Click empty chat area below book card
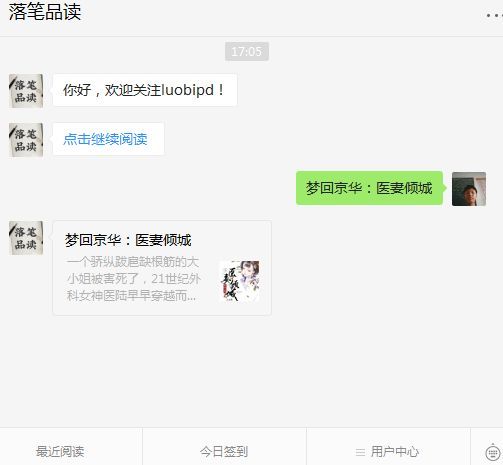 tap(251, 370)
